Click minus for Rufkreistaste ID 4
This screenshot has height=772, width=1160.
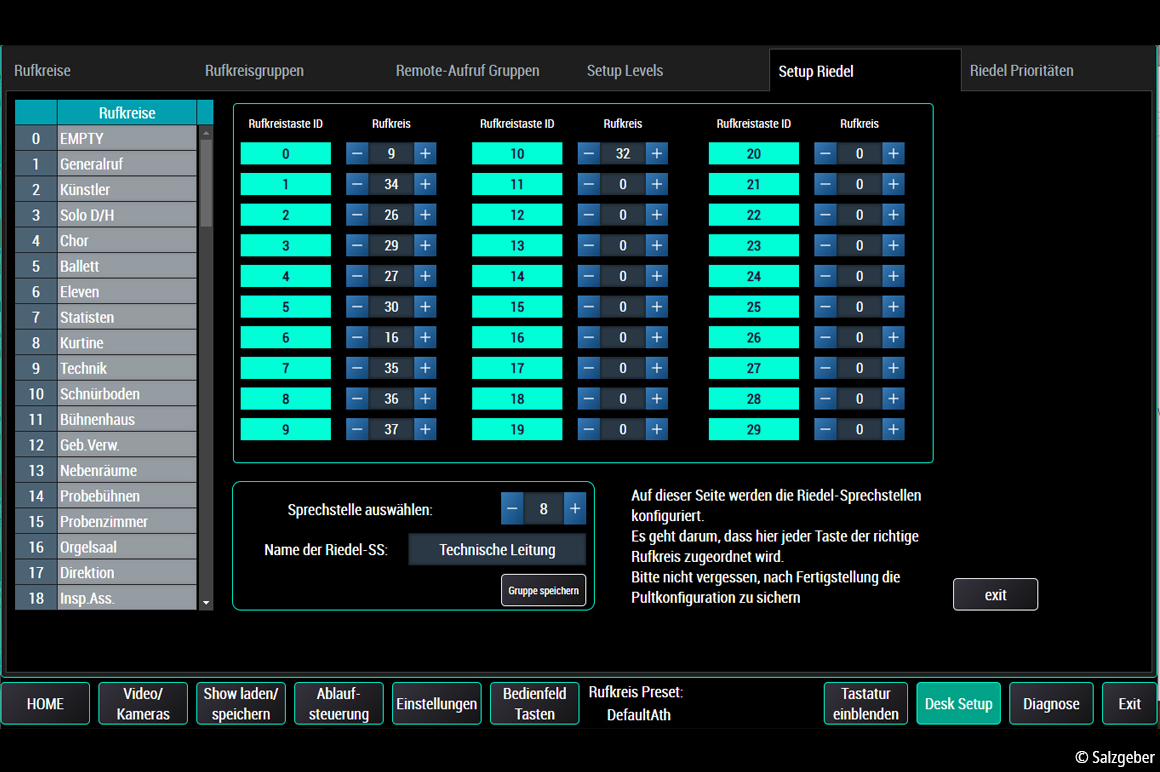click(357, 277)
